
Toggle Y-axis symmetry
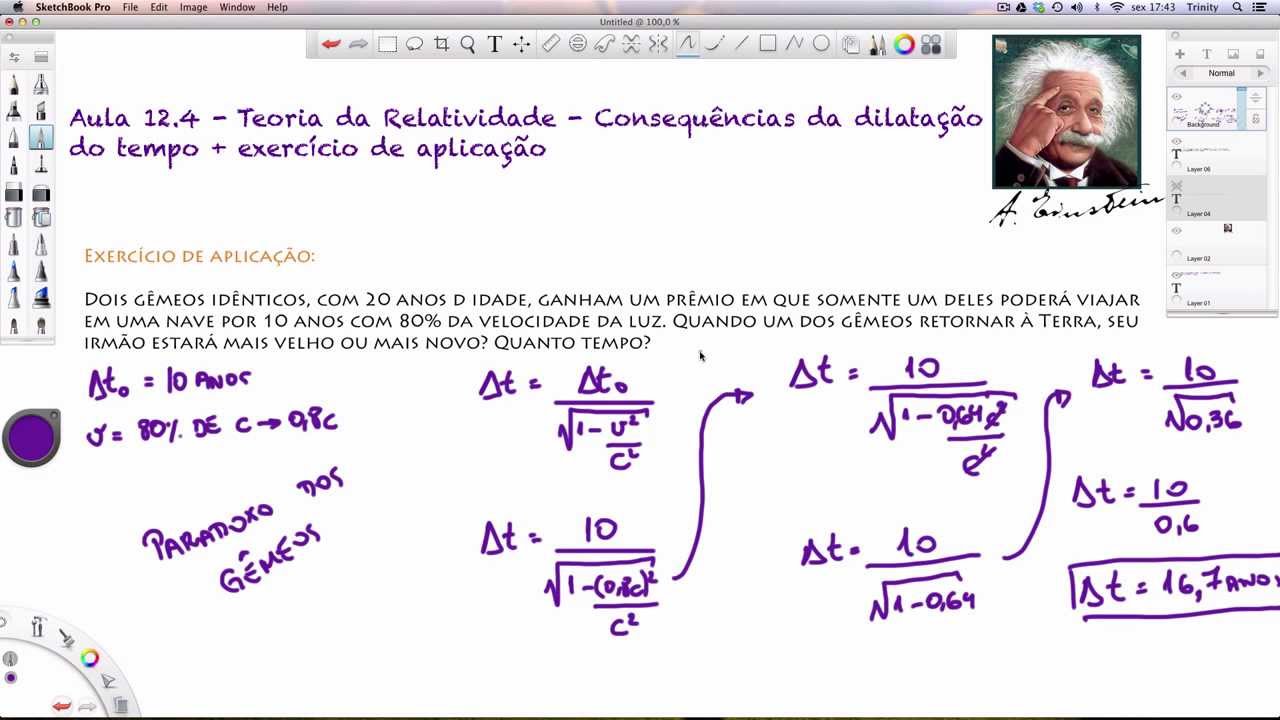(658, 44)
